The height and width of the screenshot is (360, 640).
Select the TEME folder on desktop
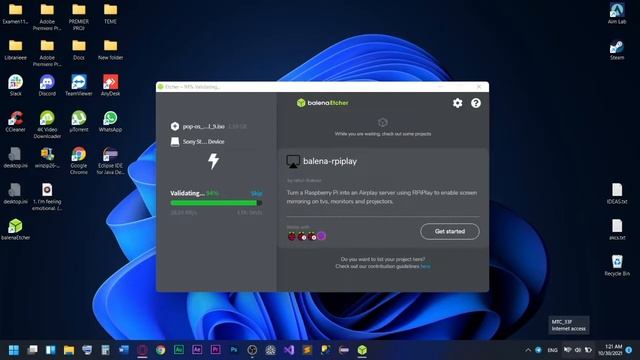(x=110, y=13)
